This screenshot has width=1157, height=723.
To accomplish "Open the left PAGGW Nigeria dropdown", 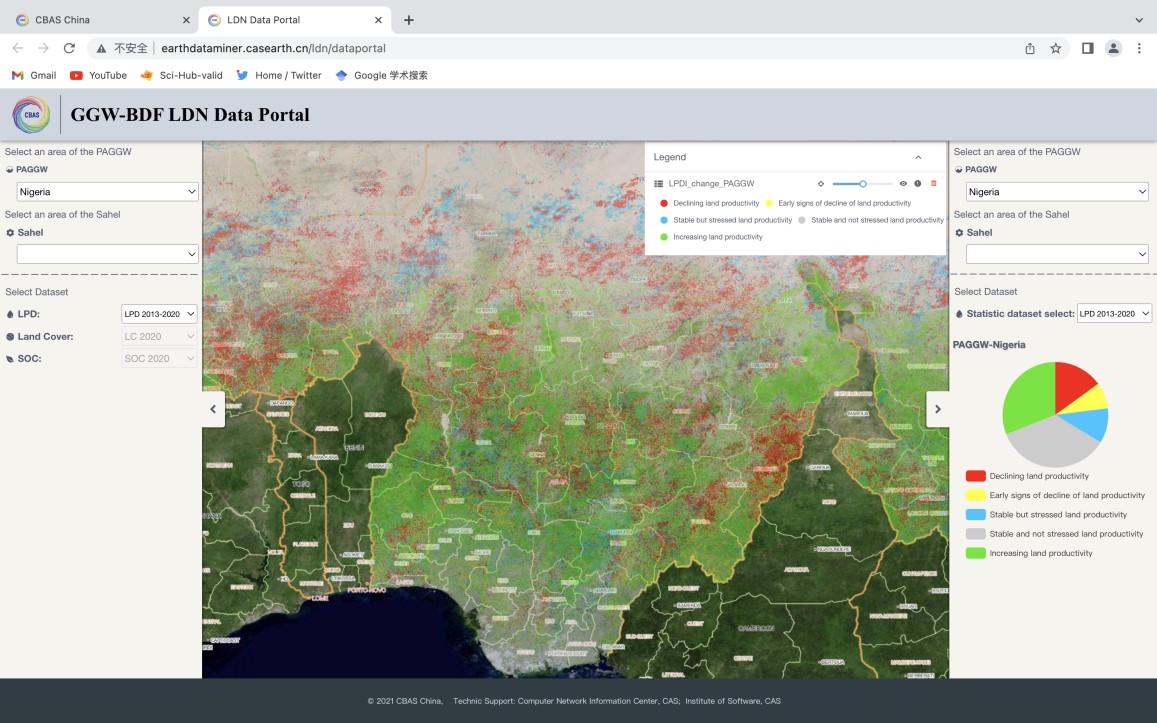I will (107, 192).
